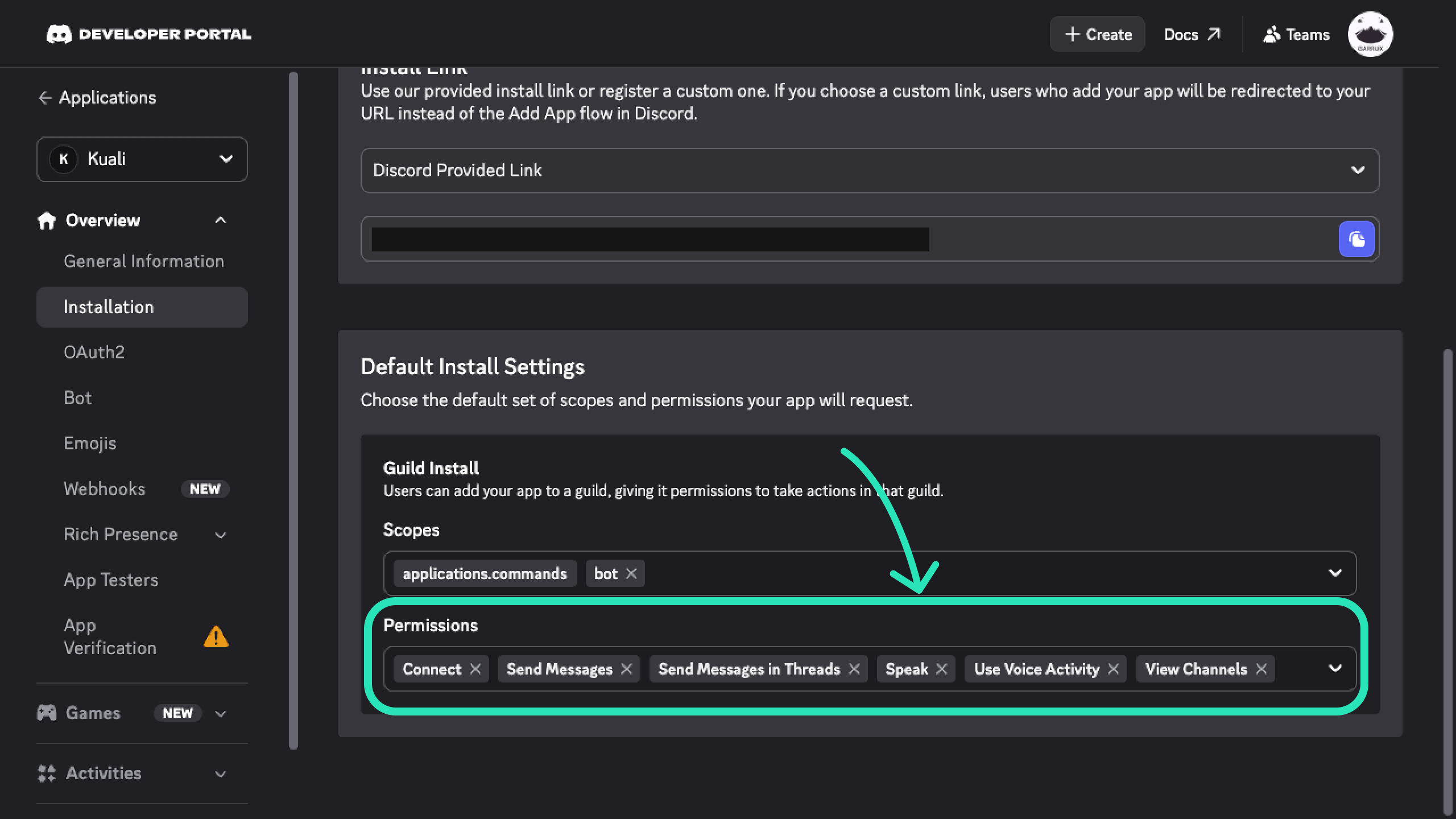The image size is (1456, 819).
Task: Click the Create button
Action: point(1097,34)
